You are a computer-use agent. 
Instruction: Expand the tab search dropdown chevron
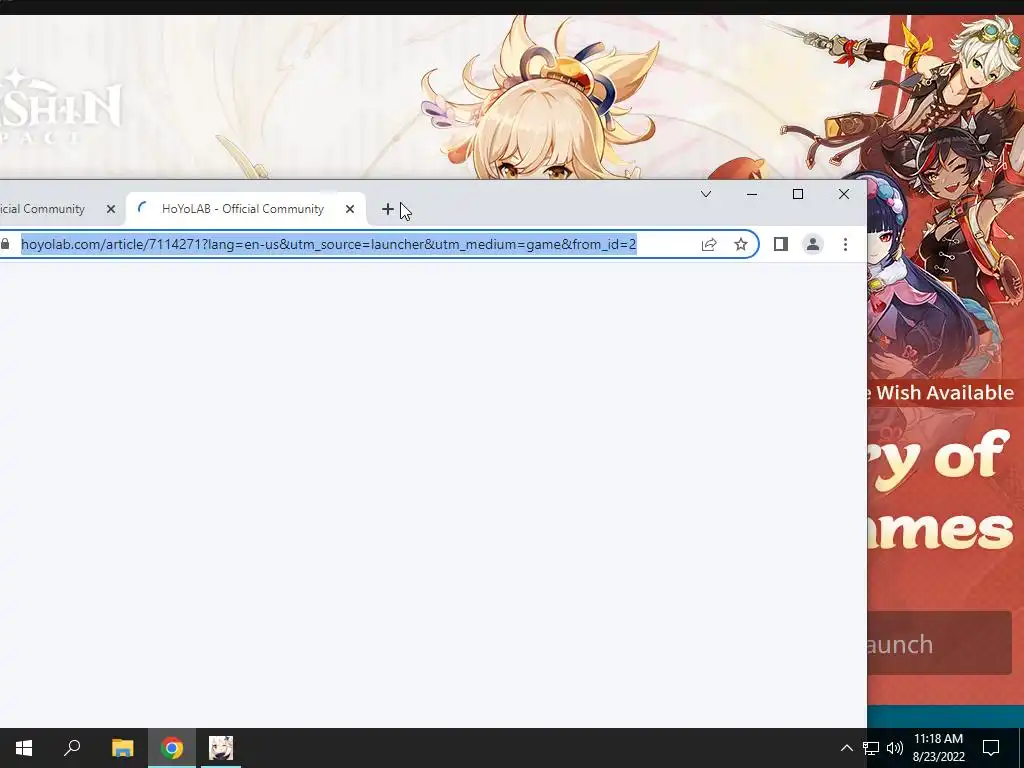point(706,194)
